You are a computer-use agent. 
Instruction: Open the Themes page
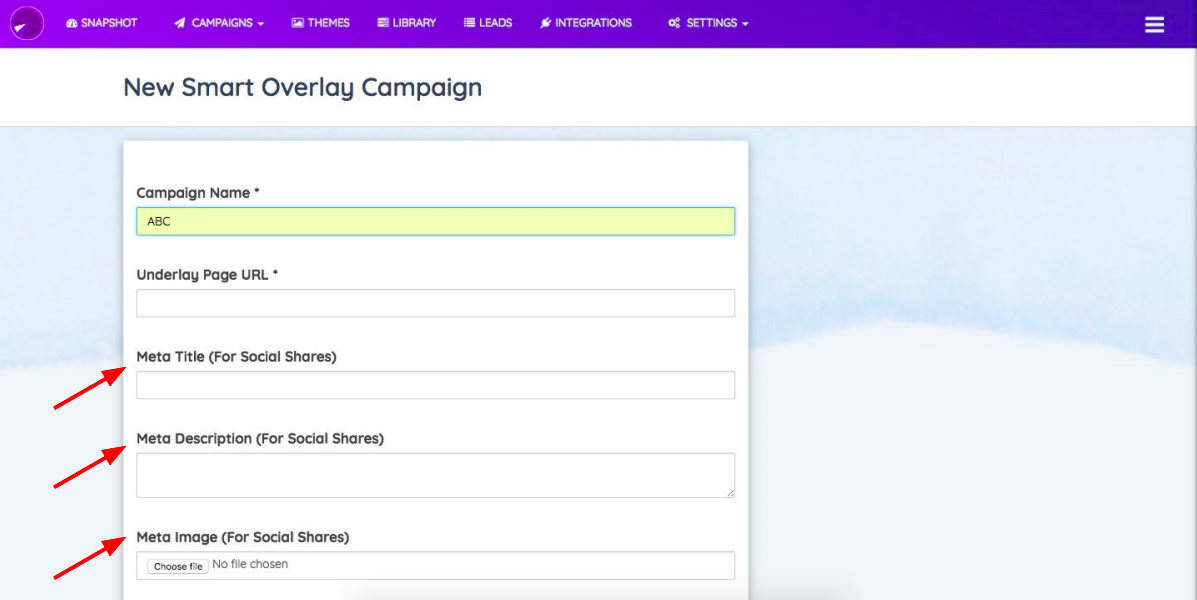click(321, 23)
